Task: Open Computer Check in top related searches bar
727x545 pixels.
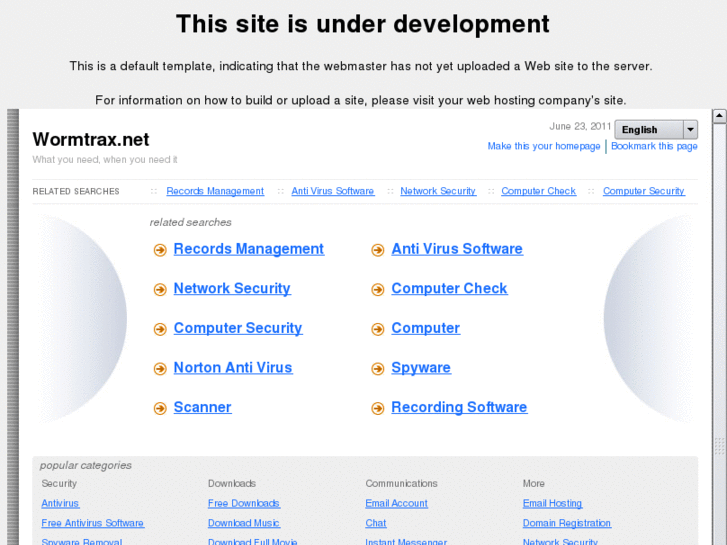Action: coord(539,191)
